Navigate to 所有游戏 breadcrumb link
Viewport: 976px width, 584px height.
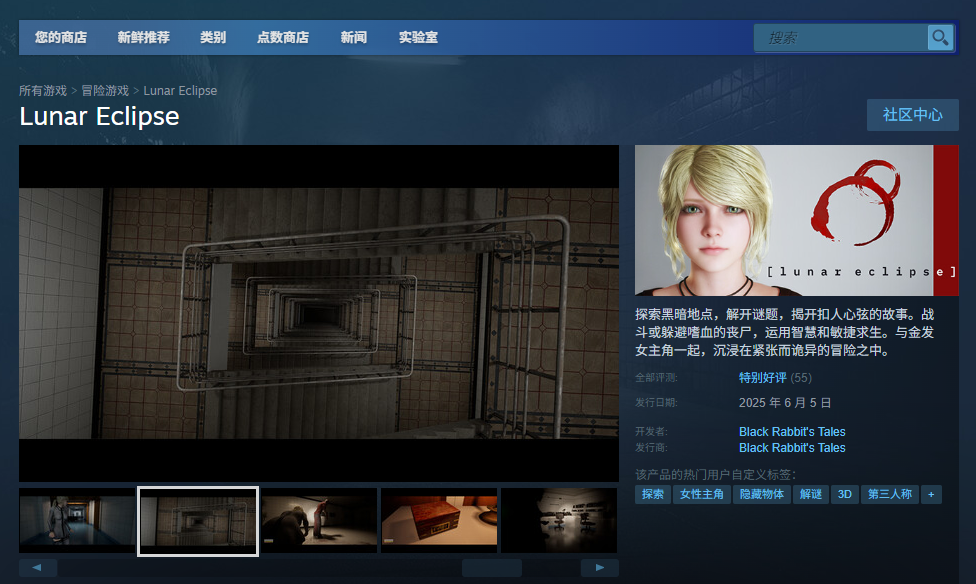(x=43, y=91)
